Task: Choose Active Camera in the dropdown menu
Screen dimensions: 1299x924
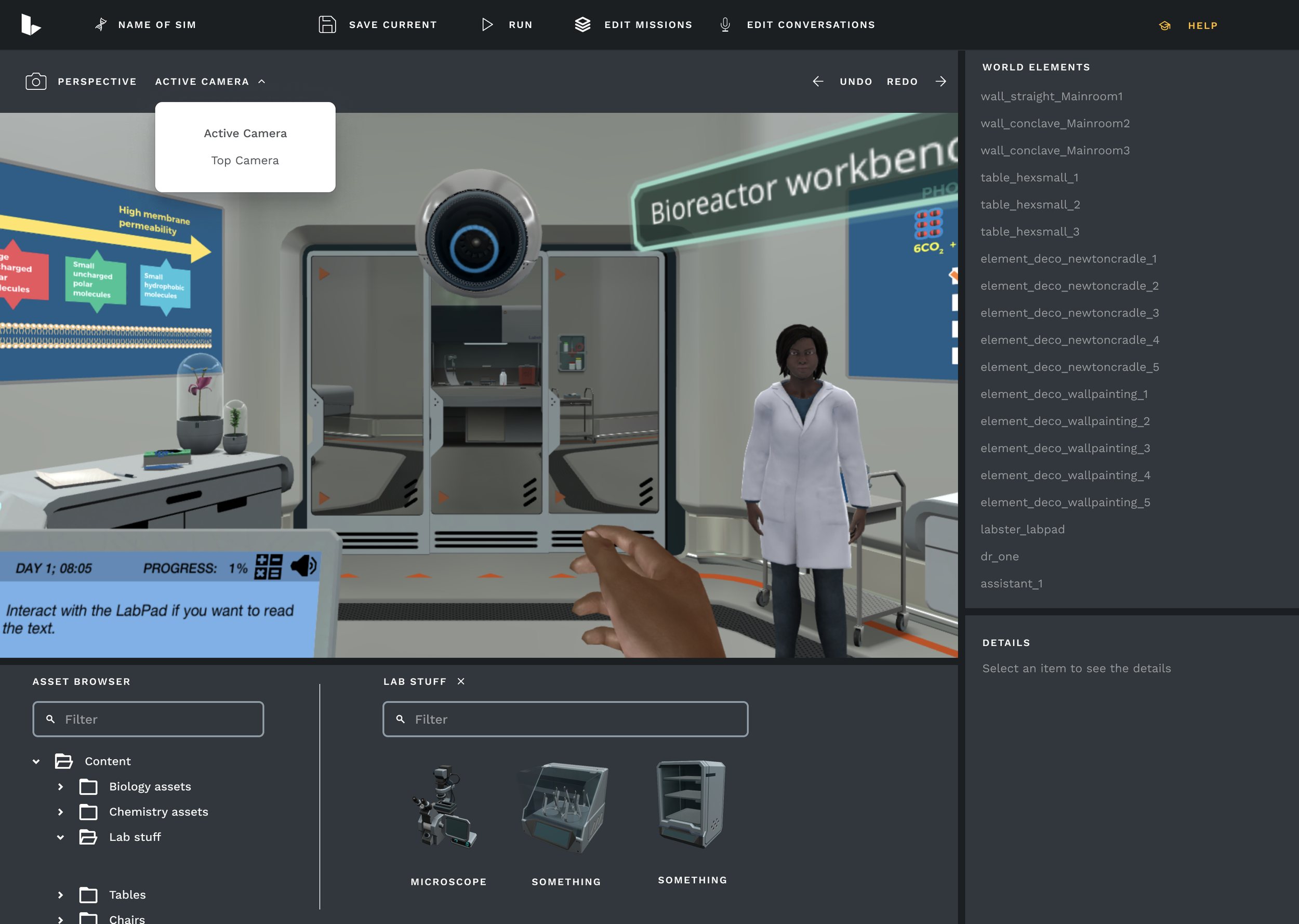Action: [x=245, y=133]
